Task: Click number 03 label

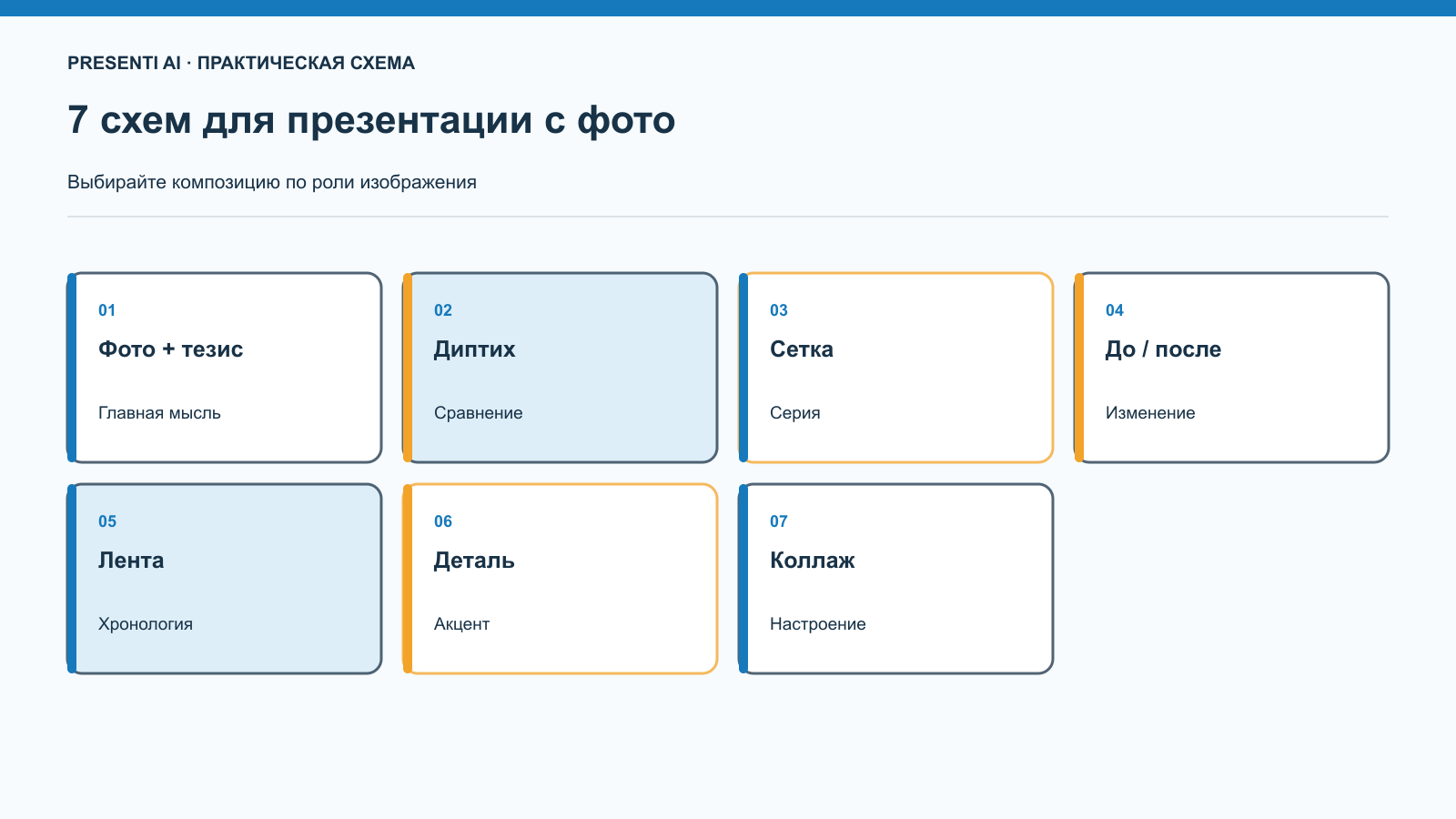Action: coord(779,310)
